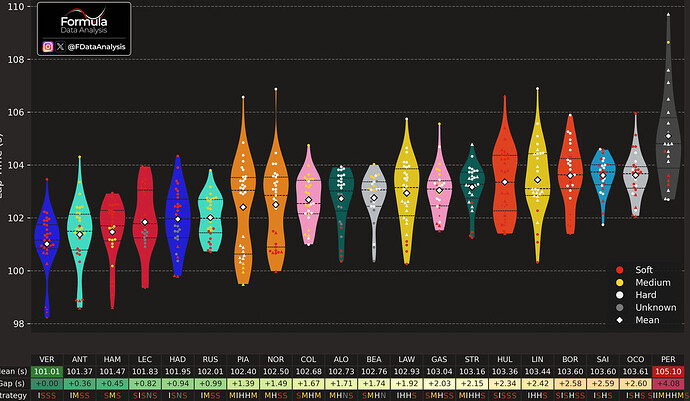Click the SMHM strategy cell under COL

(308, 396)
